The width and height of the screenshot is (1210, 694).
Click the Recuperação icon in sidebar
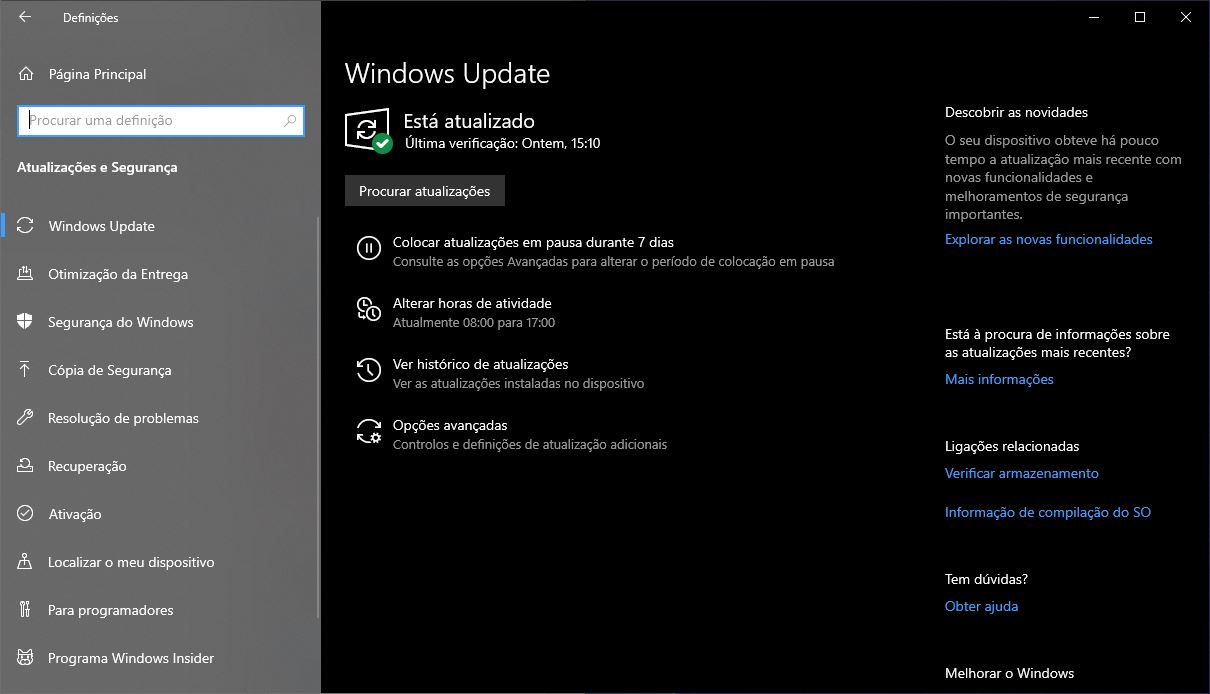coord(26,466)
